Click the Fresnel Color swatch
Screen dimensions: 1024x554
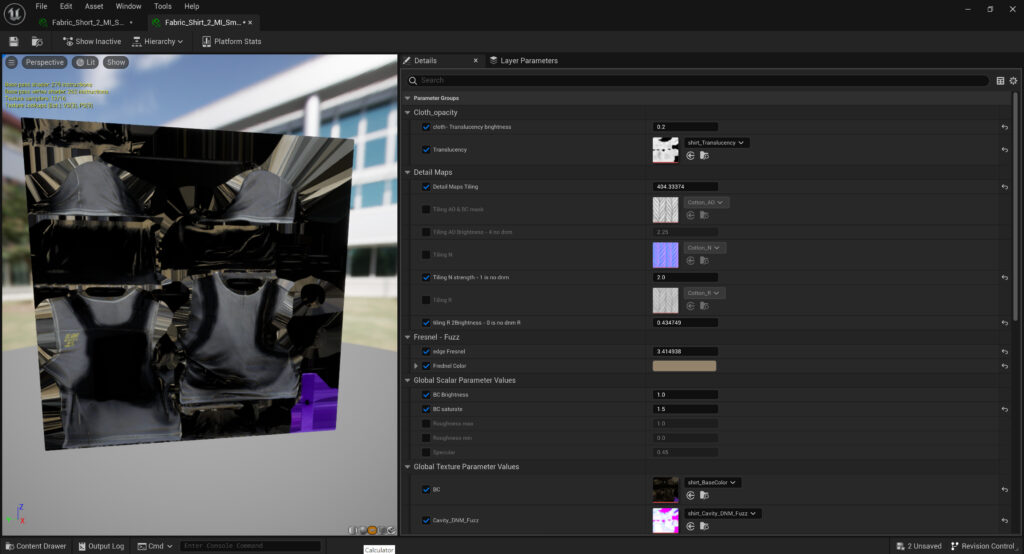pyautogui.click(x=684, y=366)
